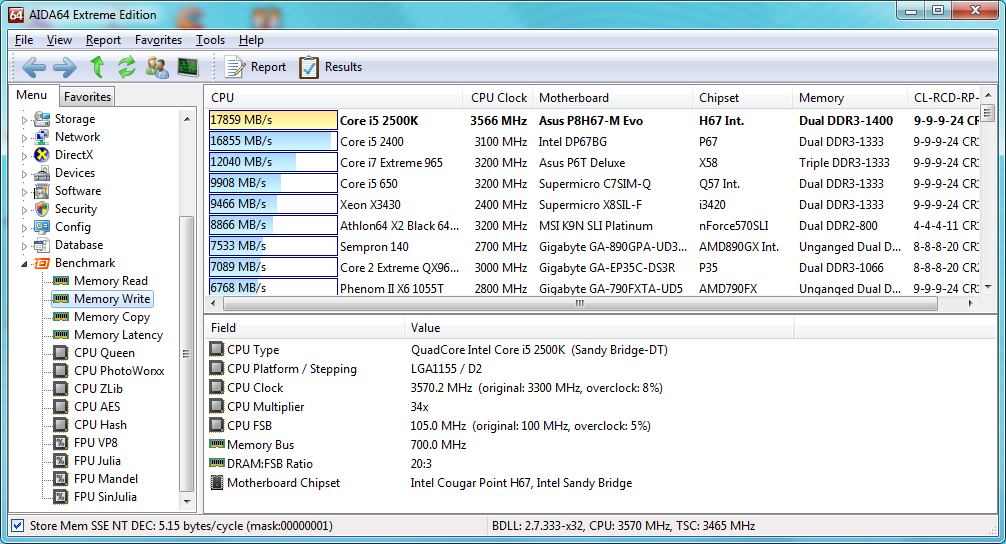The image size is (1006, 544).
Task: Sort by the Chipset column header
Action: point(742,98)
